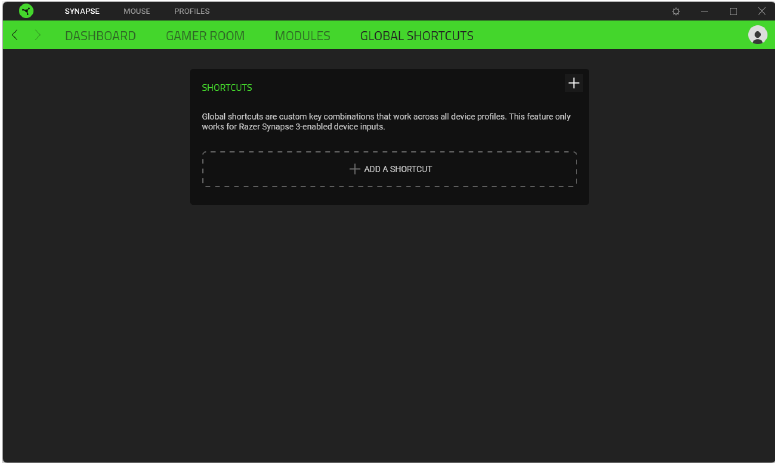The width and height of the screenshot is (775, 464).
Task: Open the Modules tab
Action: pyautogui.click(x=302, y=36)
